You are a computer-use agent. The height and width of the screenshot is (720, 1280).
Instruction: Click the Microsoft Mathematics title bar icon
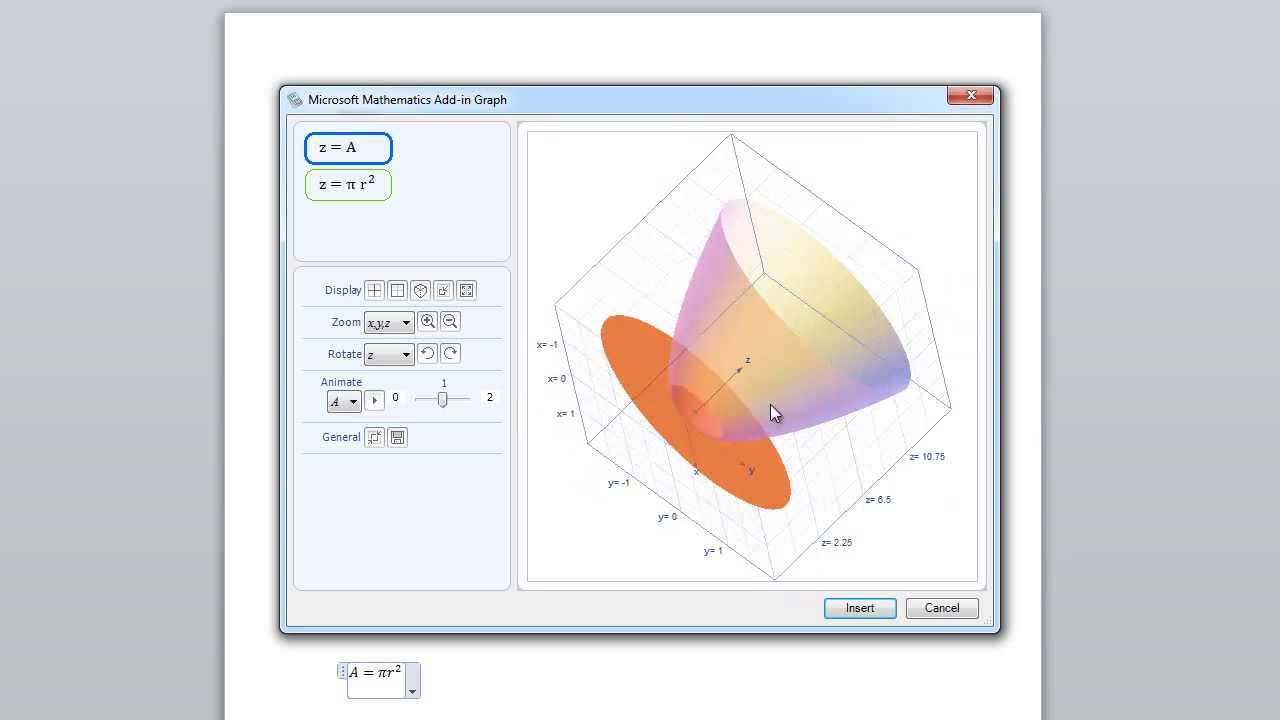pyautogui.click(x=295, y=100)
